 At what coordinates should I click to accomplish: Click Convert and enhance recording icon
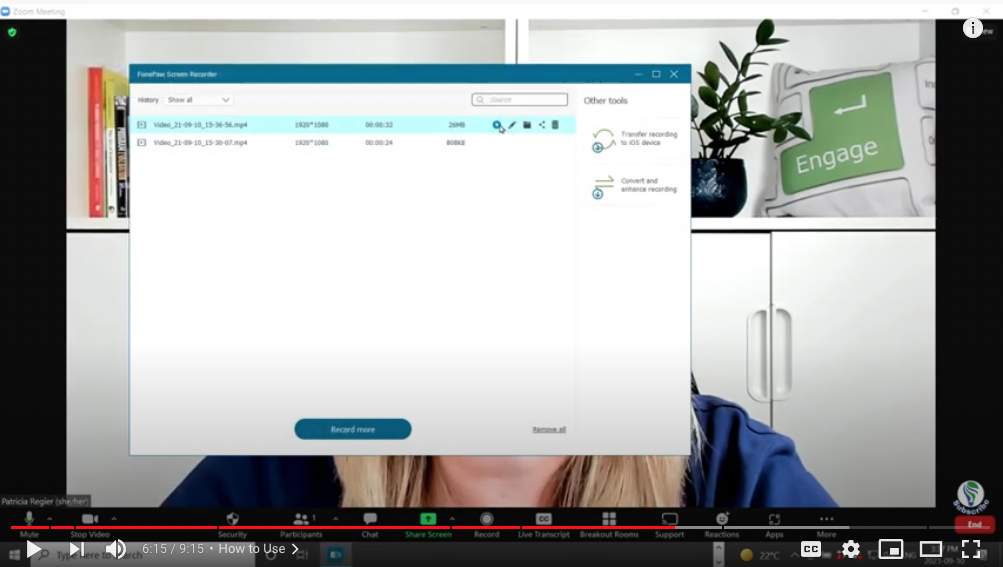point(602,186)
